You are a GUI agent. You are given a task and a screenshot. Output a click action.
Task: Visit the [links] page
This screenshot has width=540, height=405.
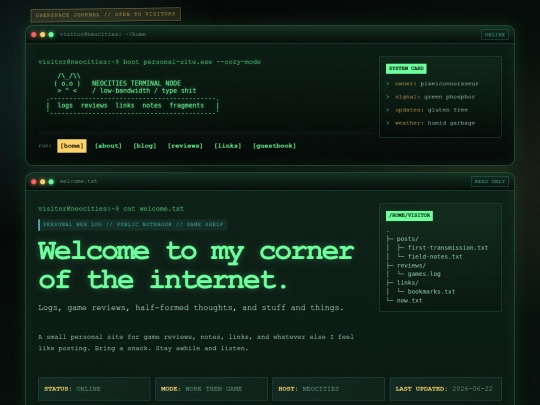(x=228, y=146)
